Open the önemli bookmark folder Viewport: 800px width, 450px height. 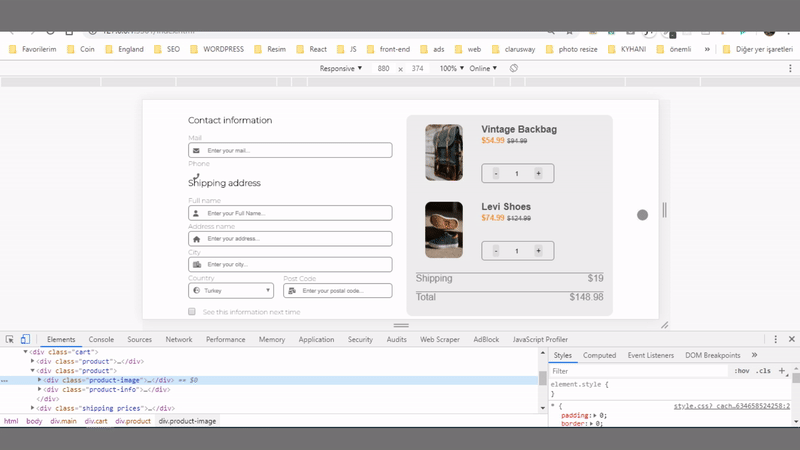674,49
